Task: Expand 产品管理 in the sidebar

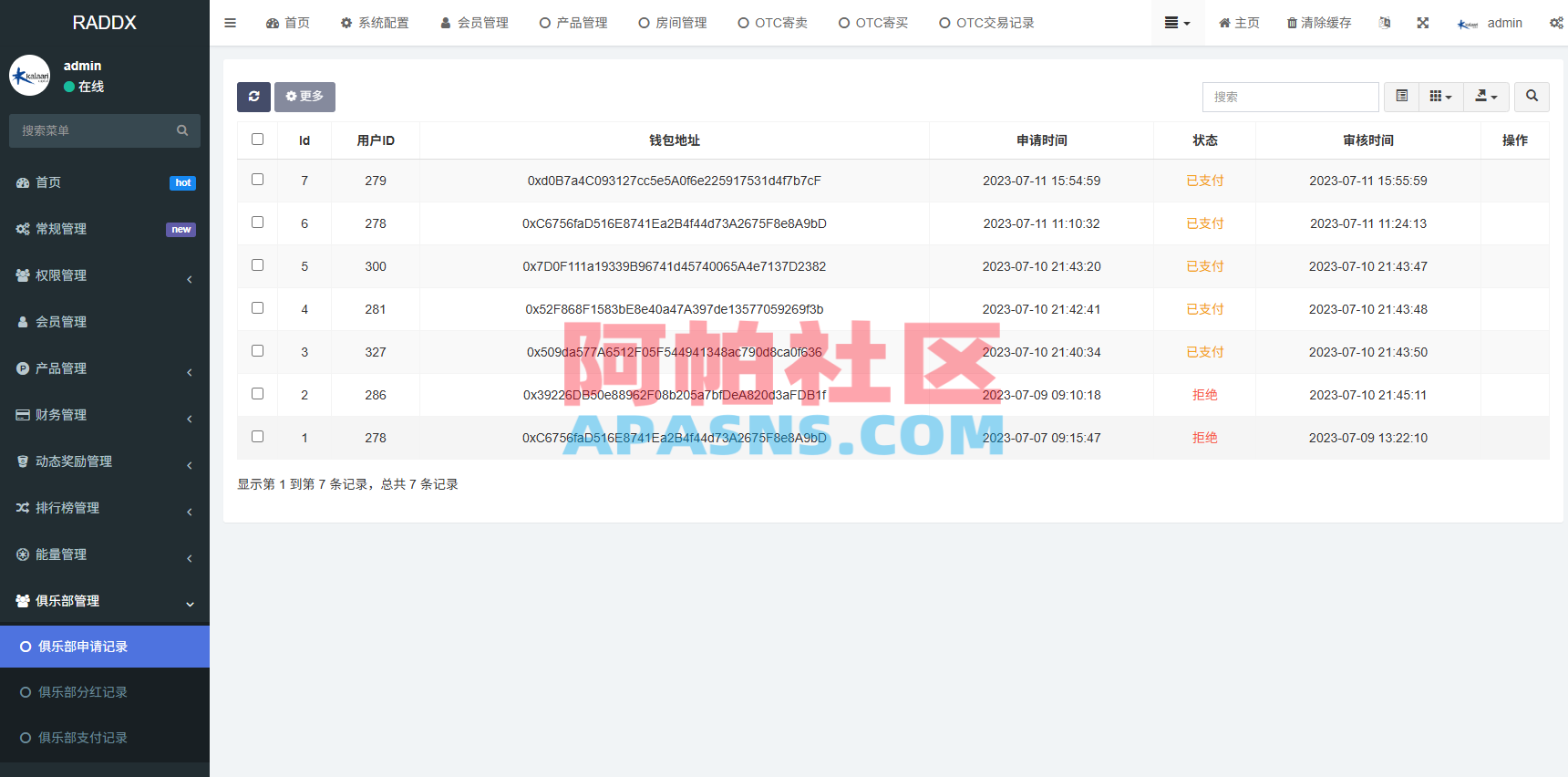Action: [x=105, y=368]
